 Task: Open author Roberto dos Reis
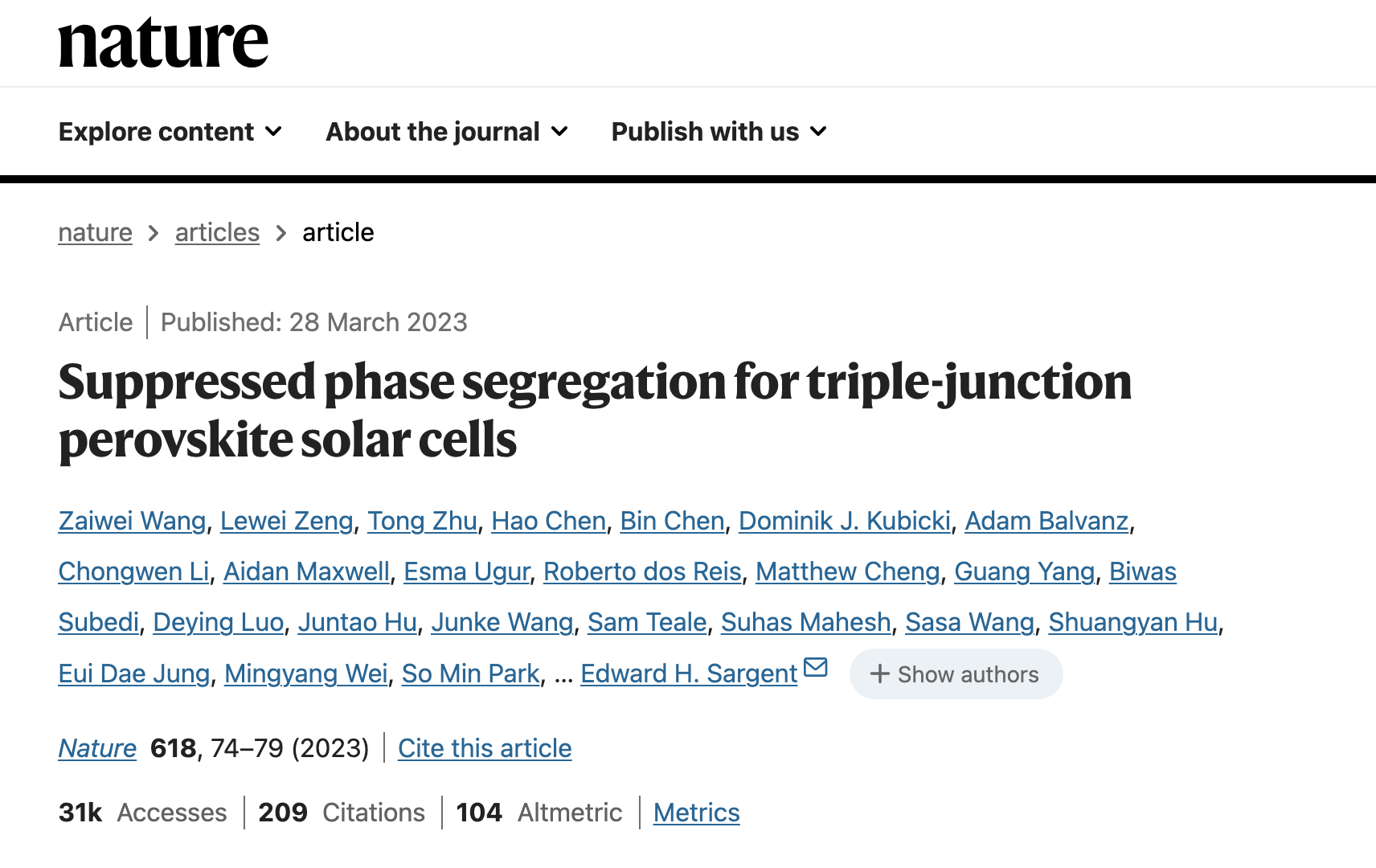pos(642,571)
